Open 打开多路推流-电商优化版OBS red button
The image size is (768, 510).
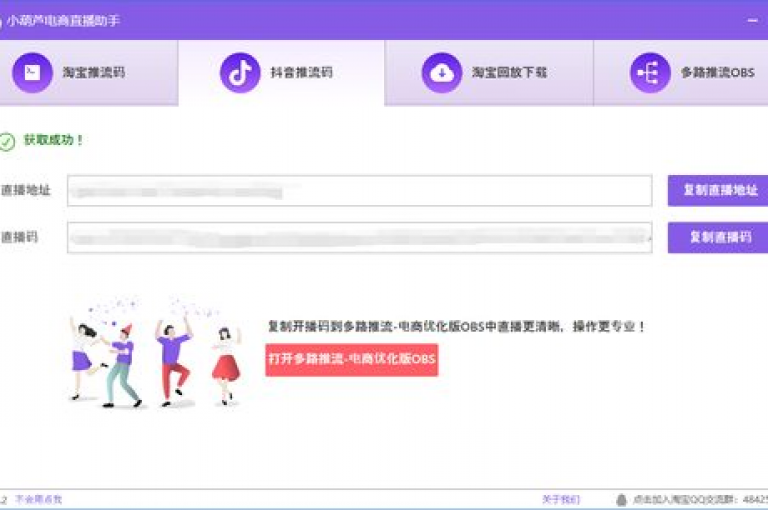coord(352,359)
